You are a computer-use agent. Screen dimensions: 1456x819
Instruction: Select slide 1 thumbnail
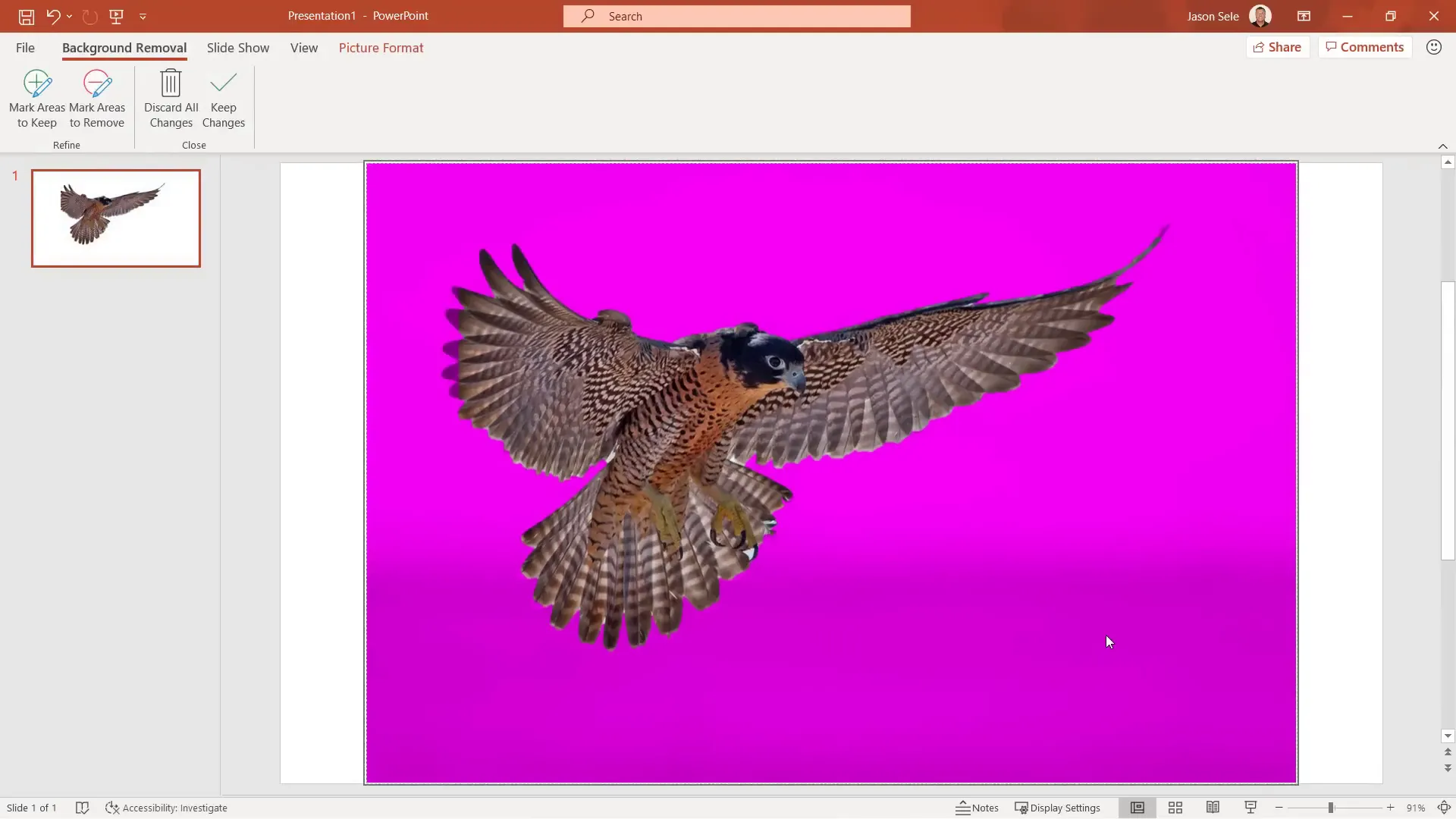point(116,218)
